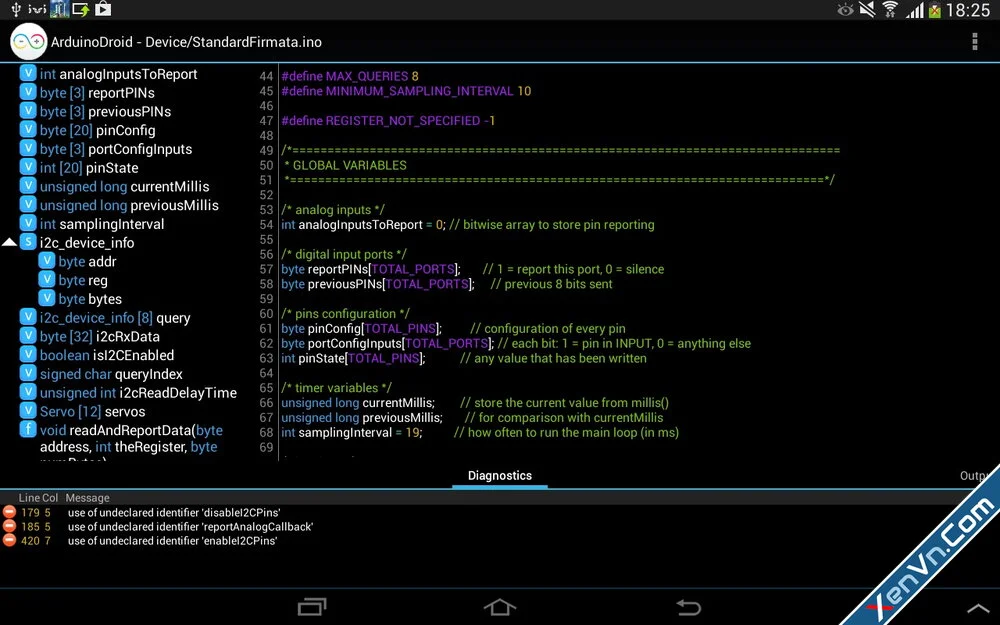This screenshot has height=625, width=1000.
Task: Select 'boolean isI2CEnabled' in outline
Action: (106, 355)
